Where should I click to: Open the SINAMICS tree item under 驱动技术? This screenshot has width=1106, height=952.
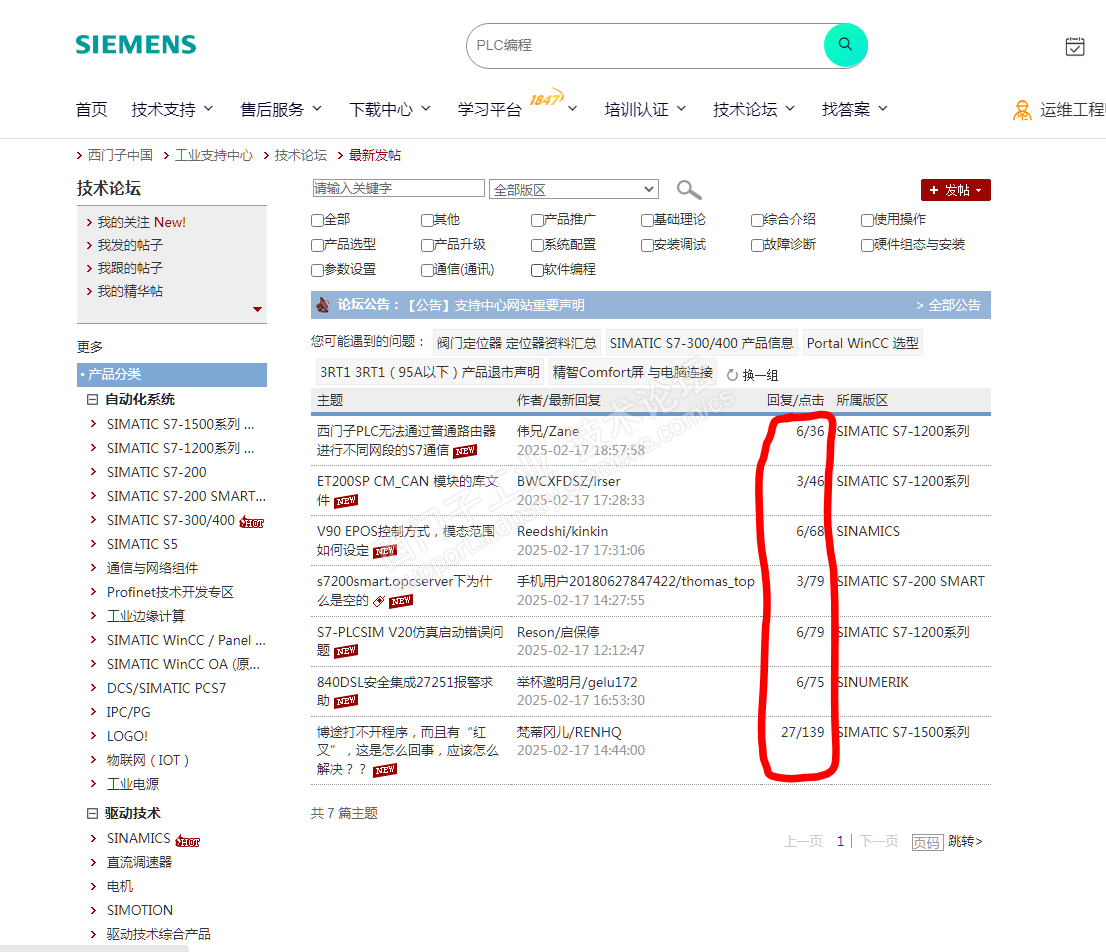point(138,838)
